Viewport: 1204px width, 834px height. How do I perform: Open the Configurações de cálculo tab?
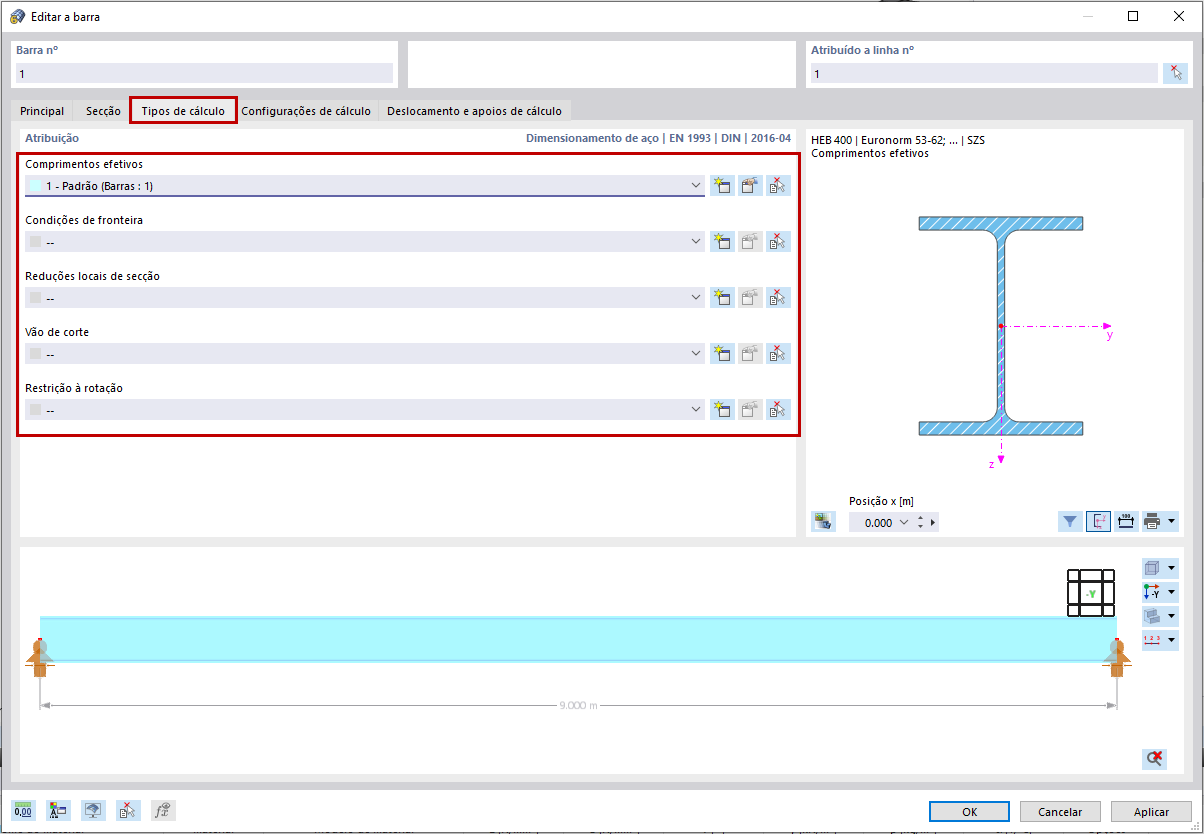[306, 111]
